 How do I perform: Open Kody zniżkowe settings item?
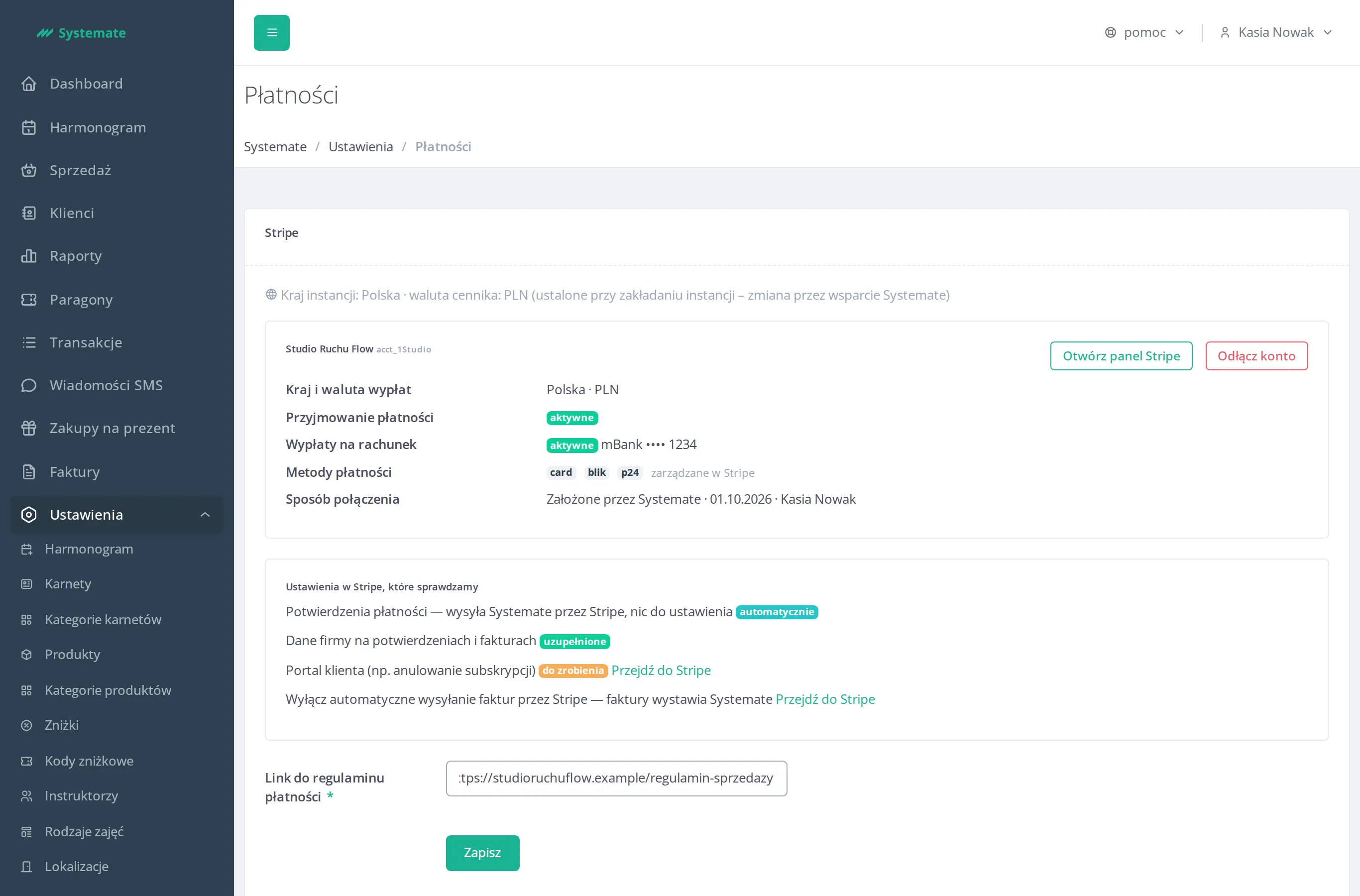click(89, 761)
